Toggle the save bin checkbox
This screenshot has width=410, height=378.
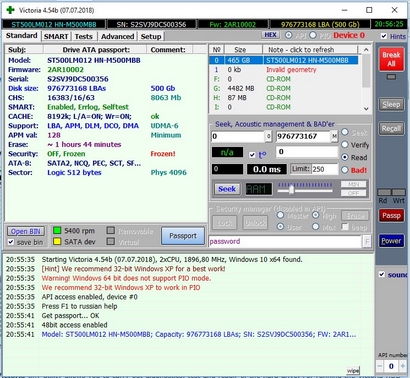(11, 242)
